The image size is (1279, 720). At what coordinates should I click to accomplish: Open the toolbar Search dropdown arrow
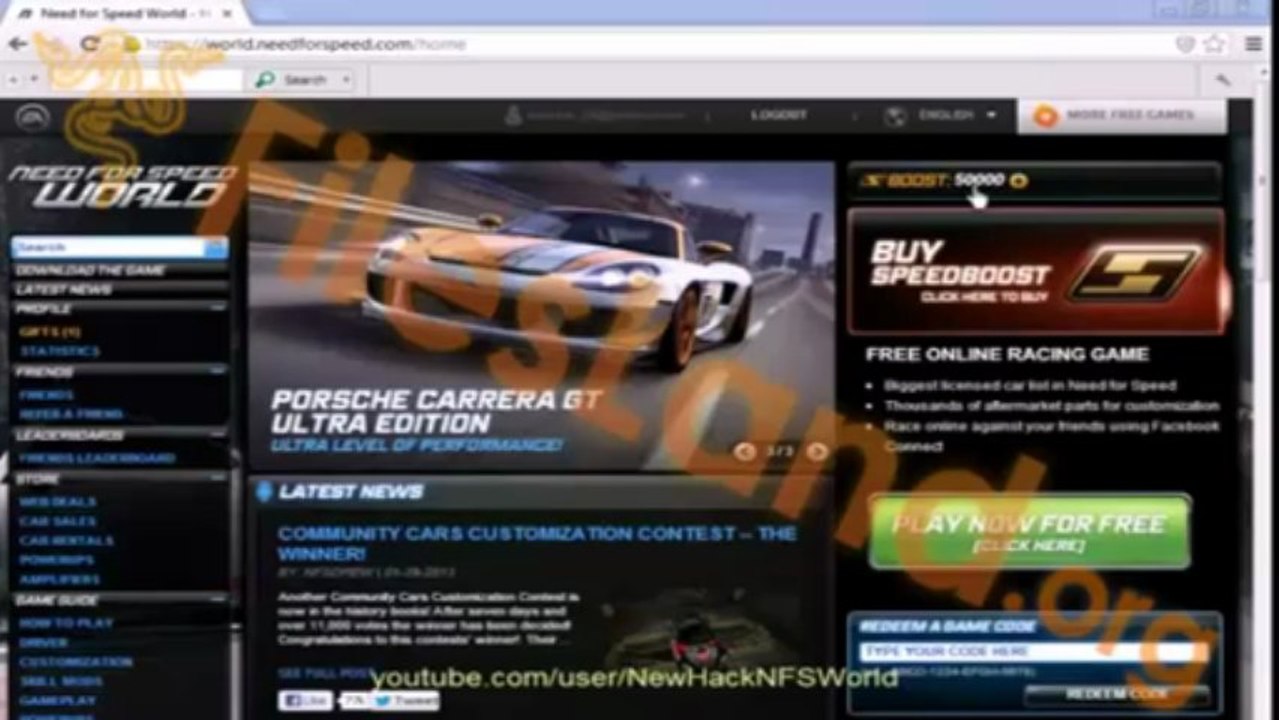pyautogui.click(x=346, y=80)
